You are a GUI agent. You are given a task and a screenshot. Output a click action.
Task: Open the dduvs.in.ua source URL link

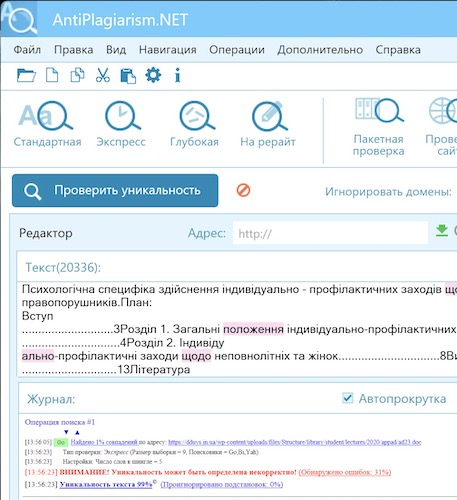point(295,442)
